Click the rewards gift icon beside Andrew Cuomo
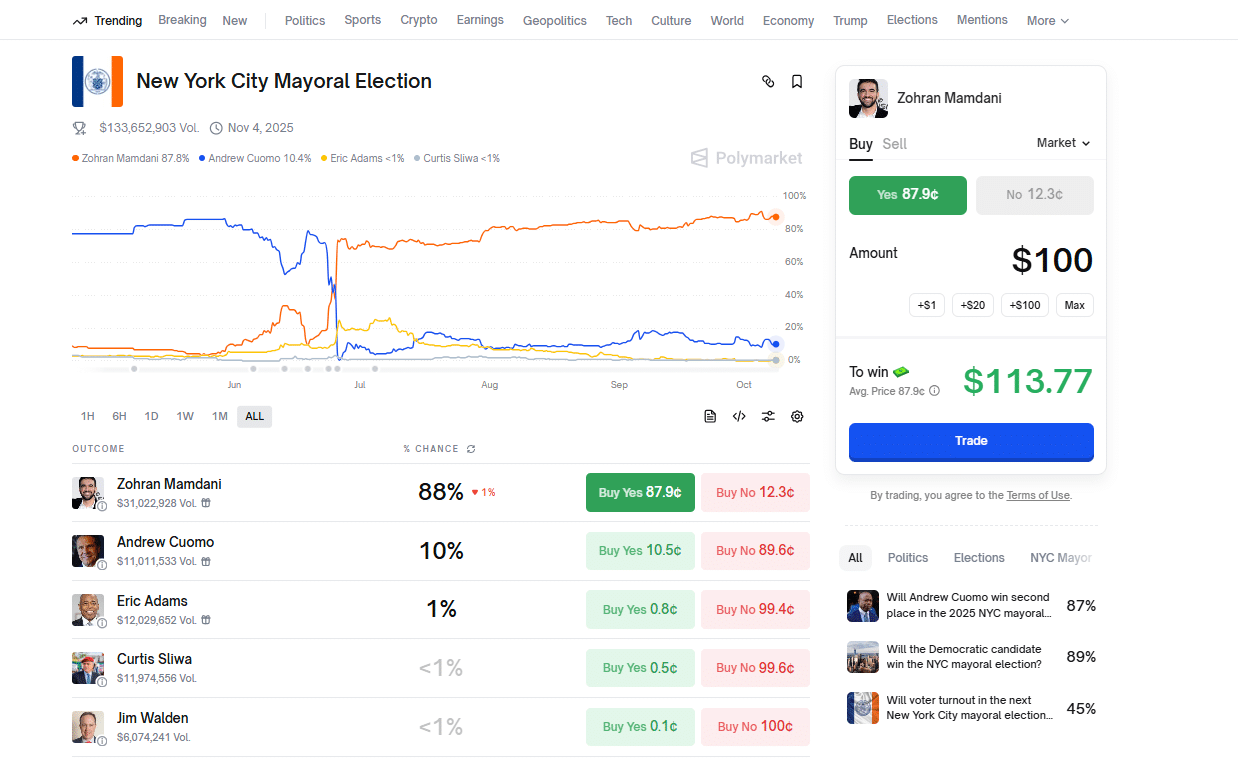This screenshot has height=765, width=1238. click(x=206, y=562)
